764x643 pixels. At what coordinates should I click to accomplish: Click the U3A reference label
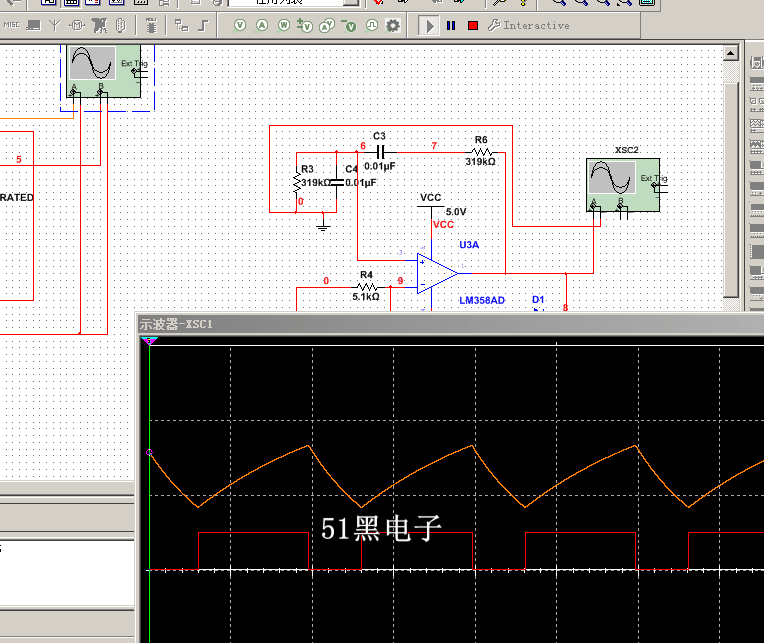coord(469,245)
